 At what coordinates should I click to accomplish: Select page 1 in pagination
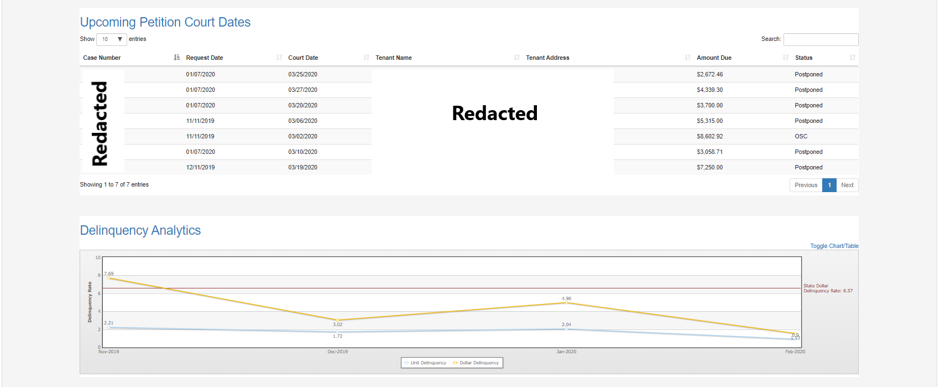pos(829,185)
